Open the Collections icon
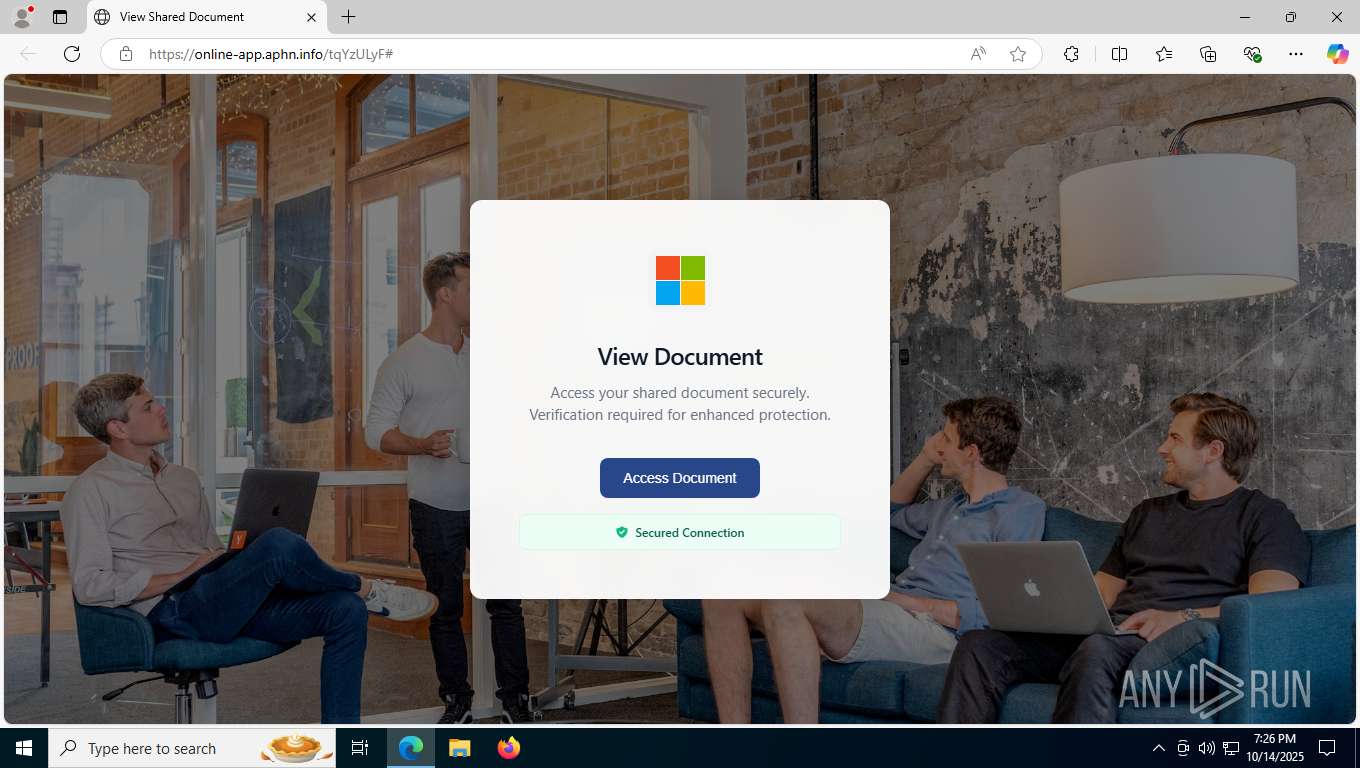1360x768 pixels. click(1208, 54)
